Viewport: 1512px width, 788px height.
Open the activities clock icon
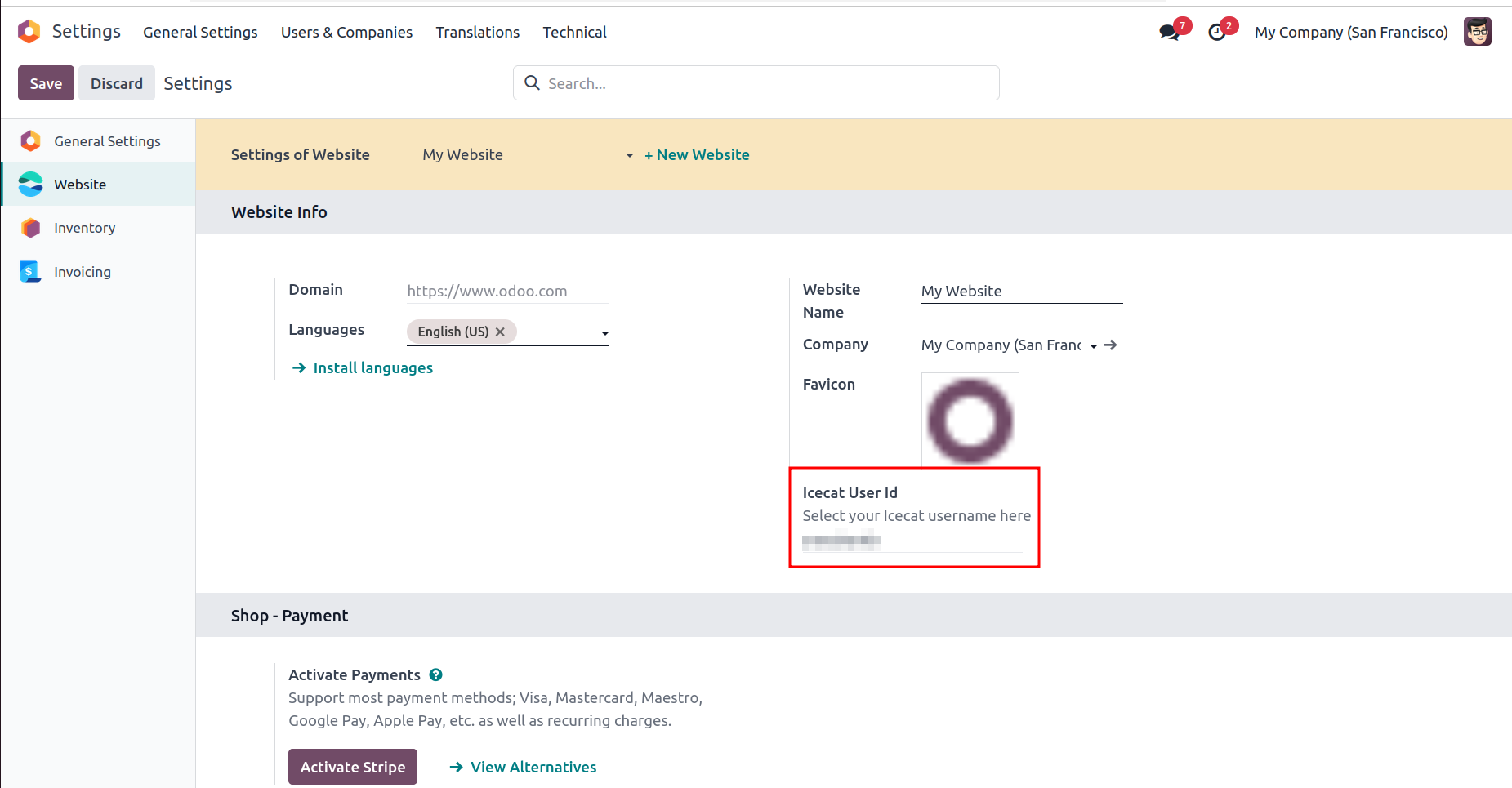1217,33
